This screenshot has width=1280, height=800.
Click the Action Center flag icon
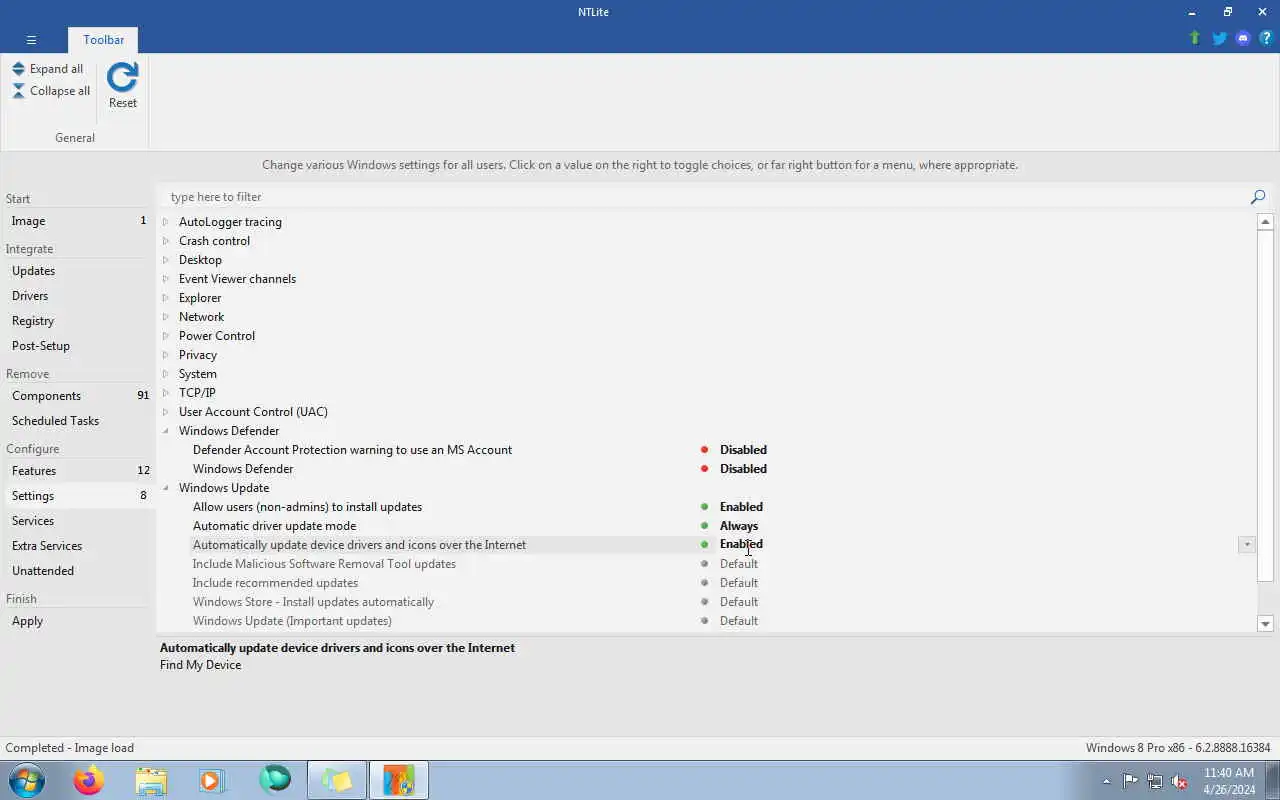(x=1130, y=781)
